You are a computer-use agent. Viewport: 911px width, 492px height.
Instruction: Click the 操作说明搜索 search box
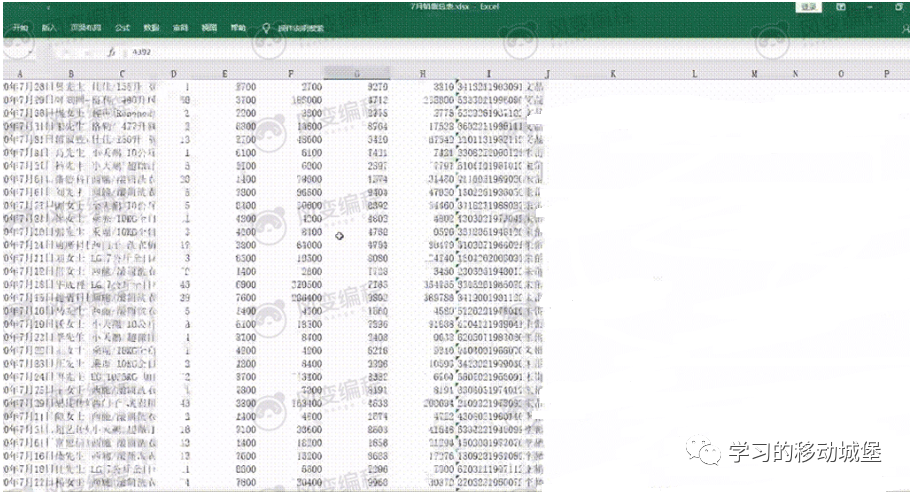click(x=300, y=28)
